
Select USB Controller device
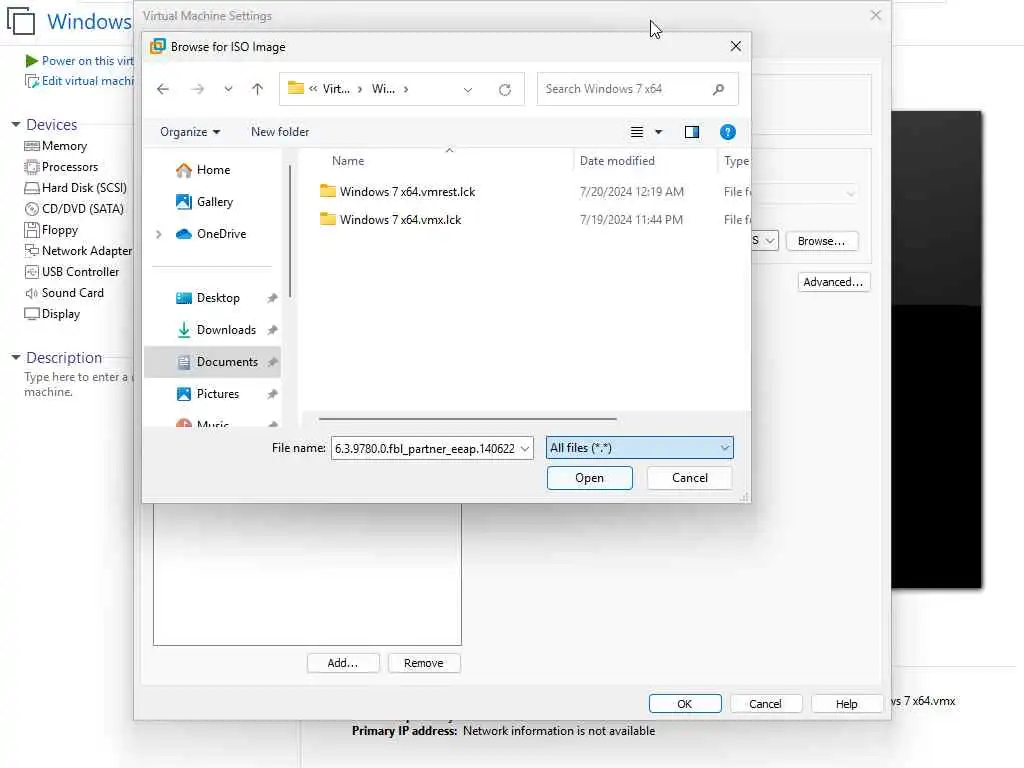pyautogui.click(x=72, y=272)
